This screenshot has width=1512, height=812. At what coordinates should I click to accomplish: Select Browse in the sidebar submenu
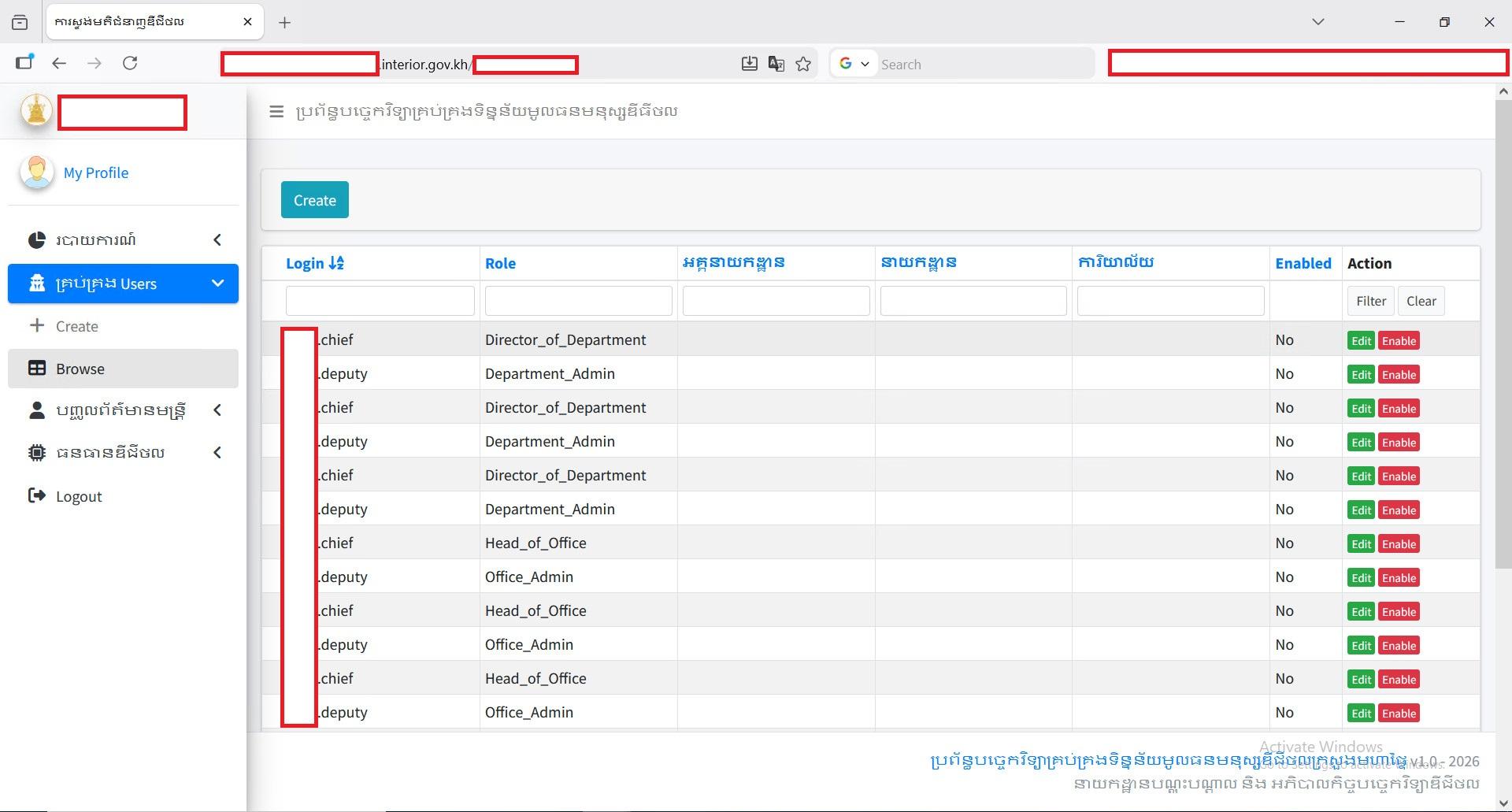(x=123, y=369)
